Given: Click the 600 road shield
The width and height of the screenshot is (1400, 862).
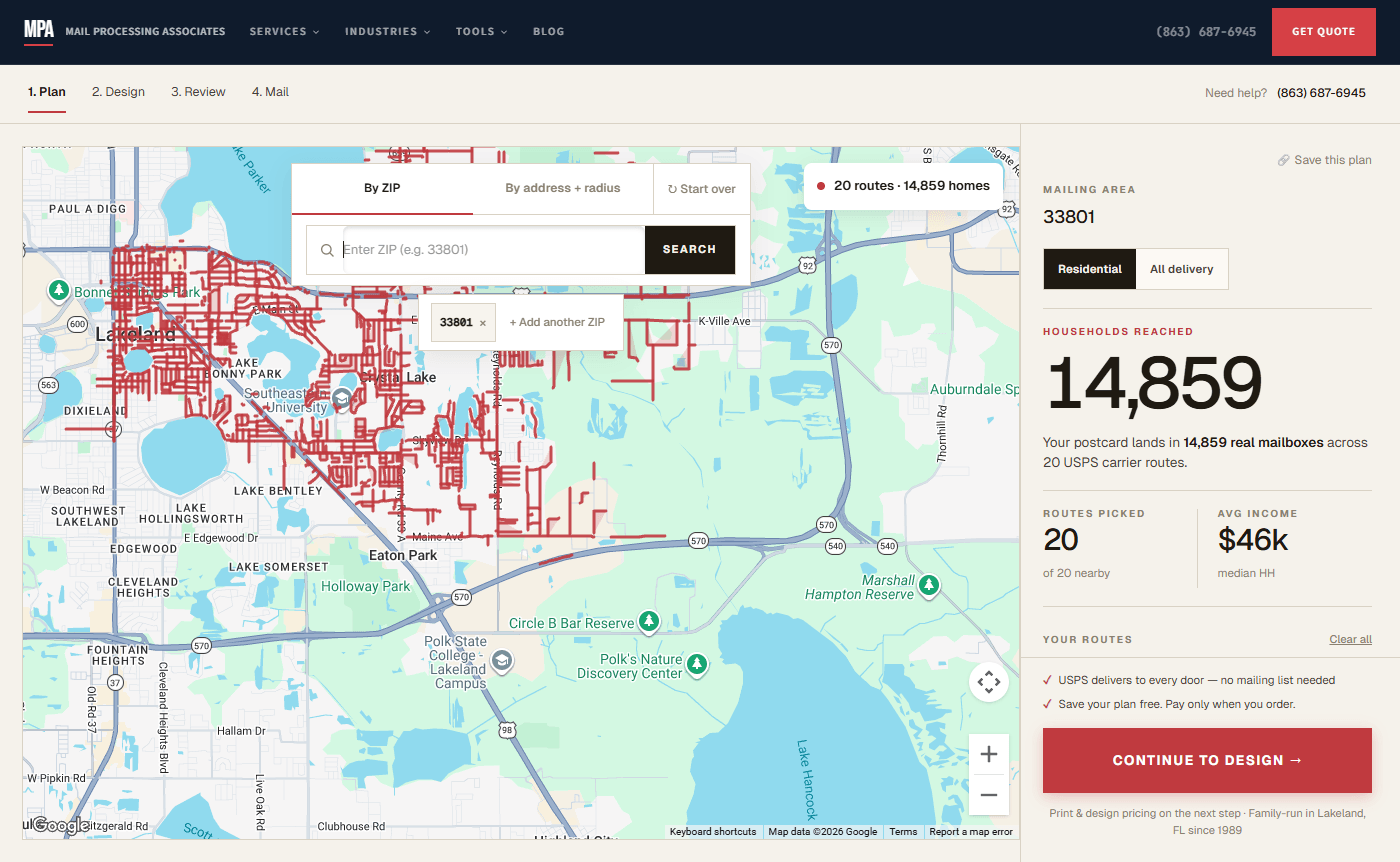Looking at the screenshot, I should pyautogui.click(x=77, y=324).
